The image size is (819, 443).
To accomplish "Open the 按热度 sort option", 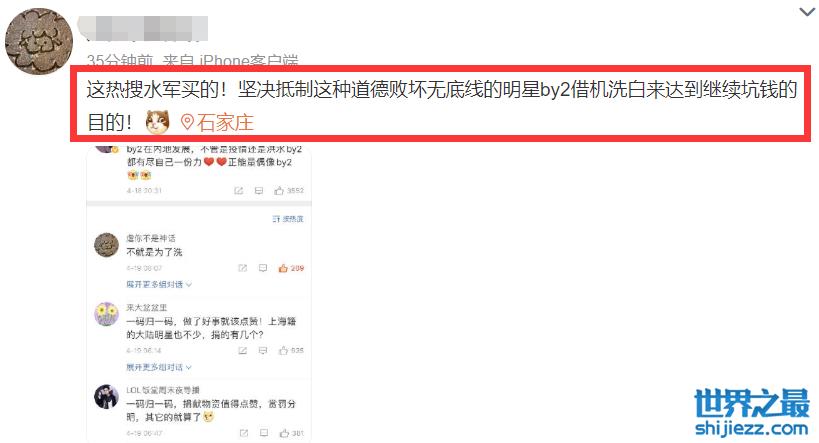I will (x=288, y=219).
